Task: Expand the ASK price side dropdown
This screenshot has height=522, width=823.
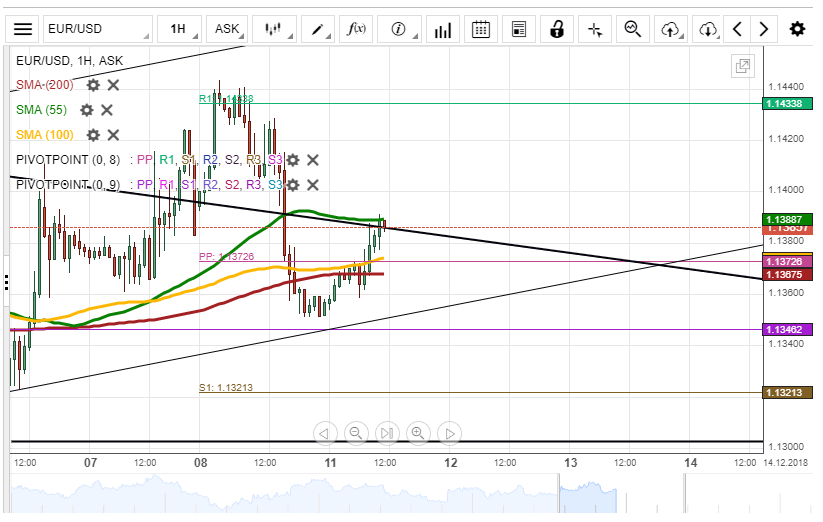Action: pos(232,29)
